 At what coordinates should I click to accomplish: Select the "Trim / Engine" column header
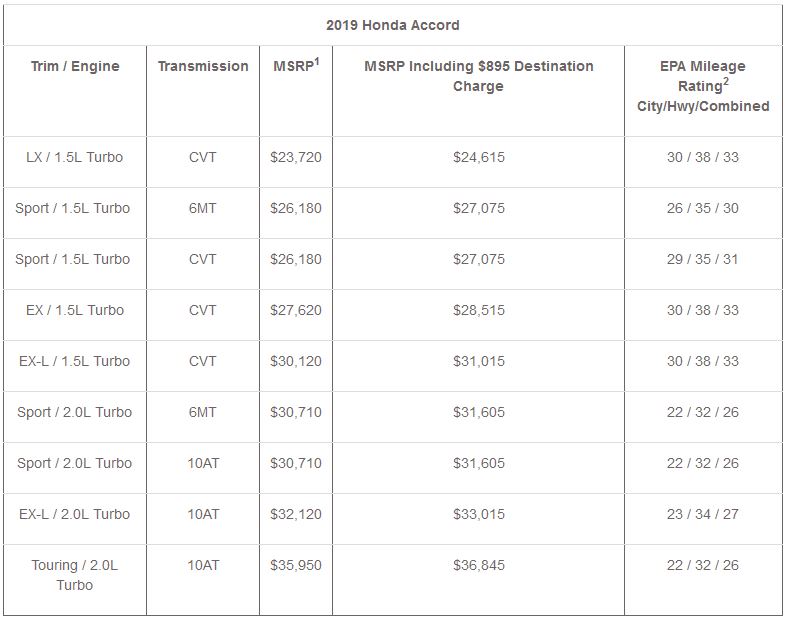(x=75, y=66)
